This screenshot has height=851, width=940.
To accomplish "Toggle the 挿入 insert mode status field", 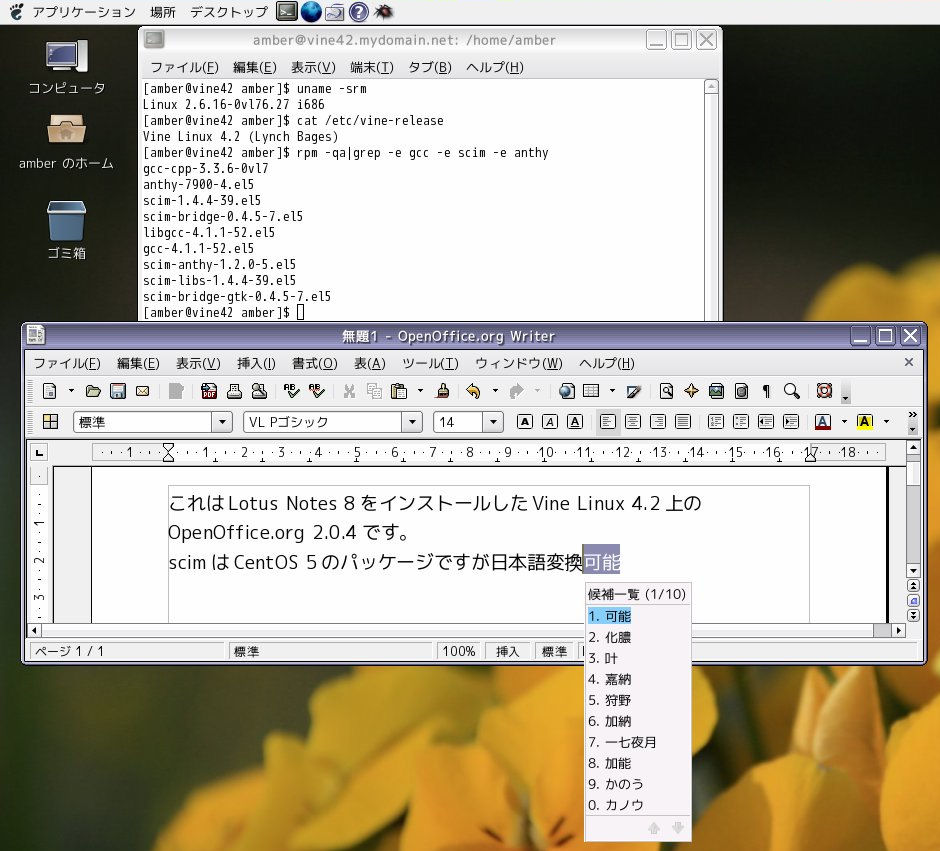I will tap(507, 651).
